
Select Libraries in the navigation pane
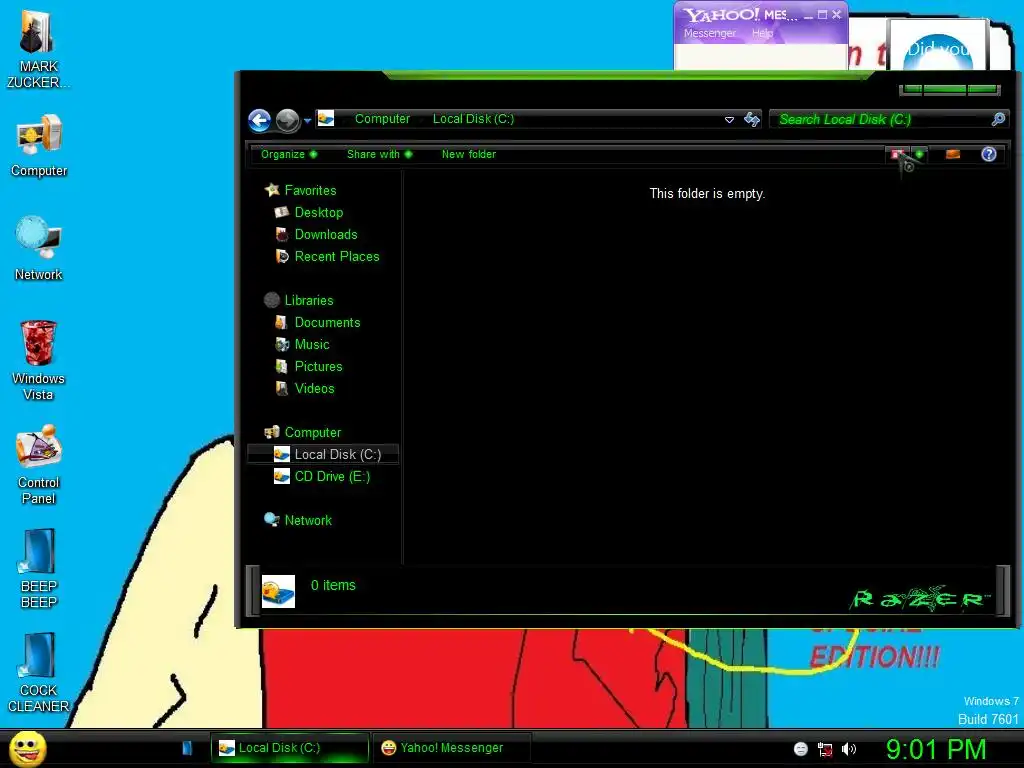(x=309, y=300)
